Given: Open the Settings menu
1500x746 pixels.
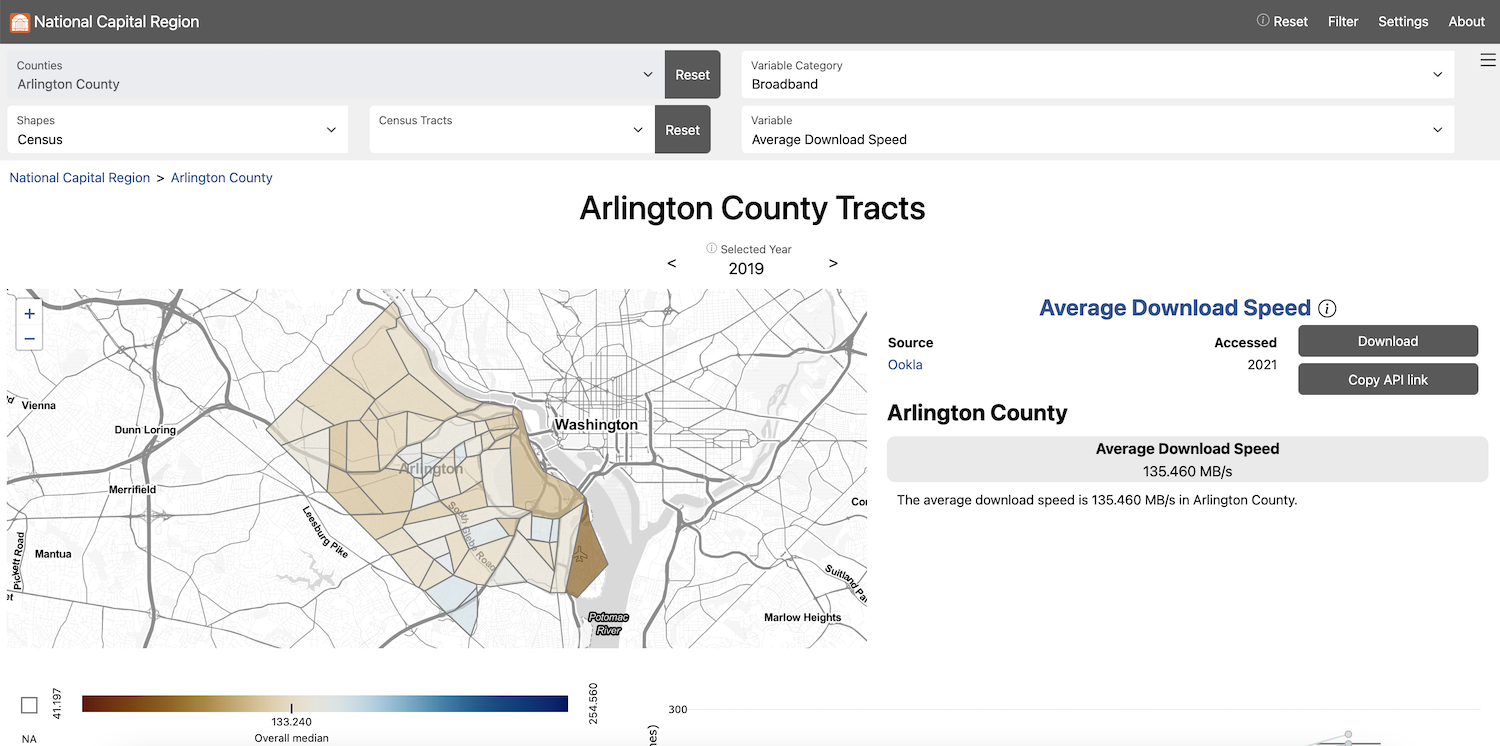Looking at the screenshot, I should (x=1402, y=21).
